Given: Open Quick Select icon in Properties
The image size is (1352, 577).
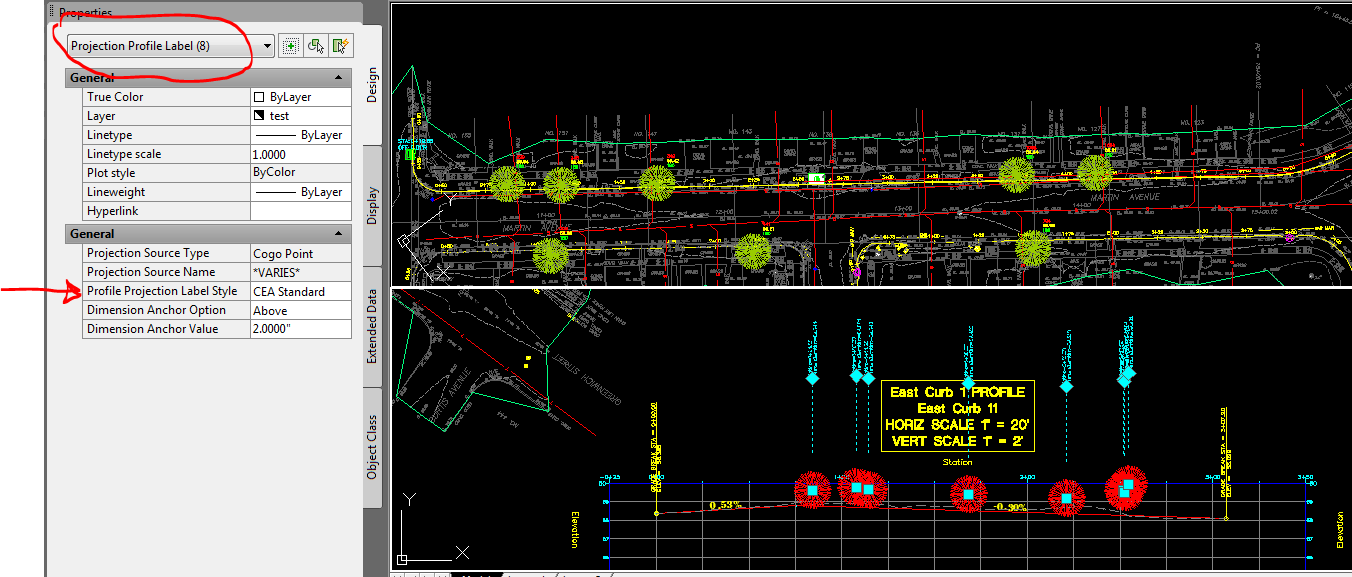Looking at the screenshot, I should point(341,46).
